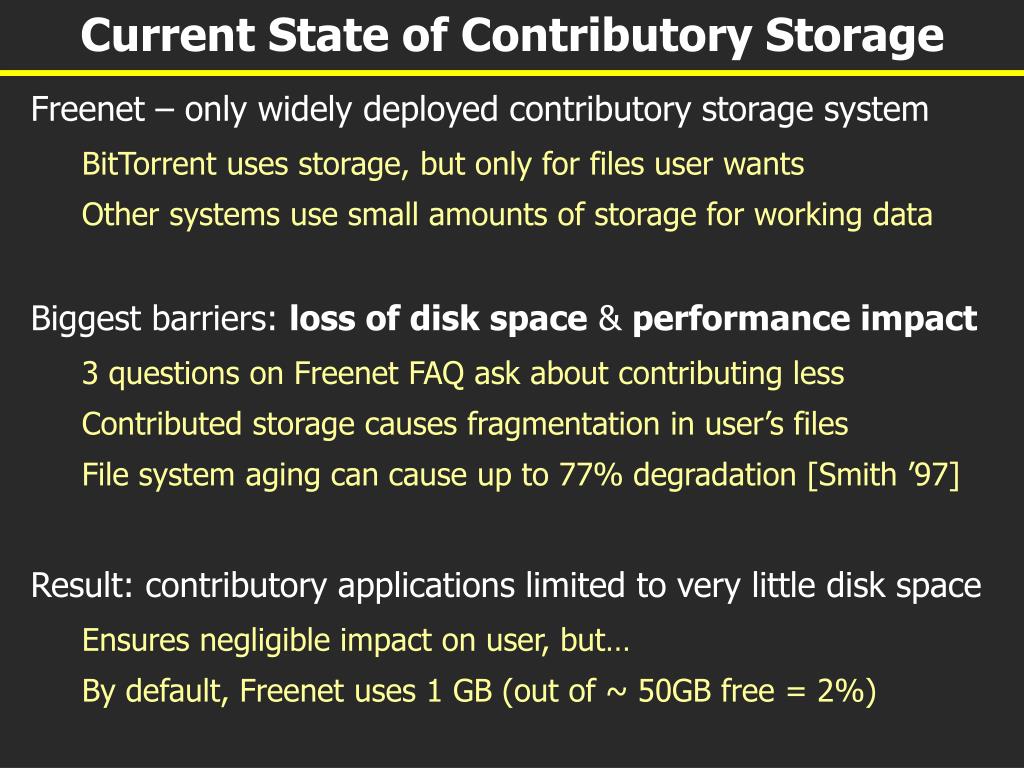Screen dimensions: 1024x768
Task: Click the 3 questions on Freenet FAQ bullet
Action: coord(463,374)
